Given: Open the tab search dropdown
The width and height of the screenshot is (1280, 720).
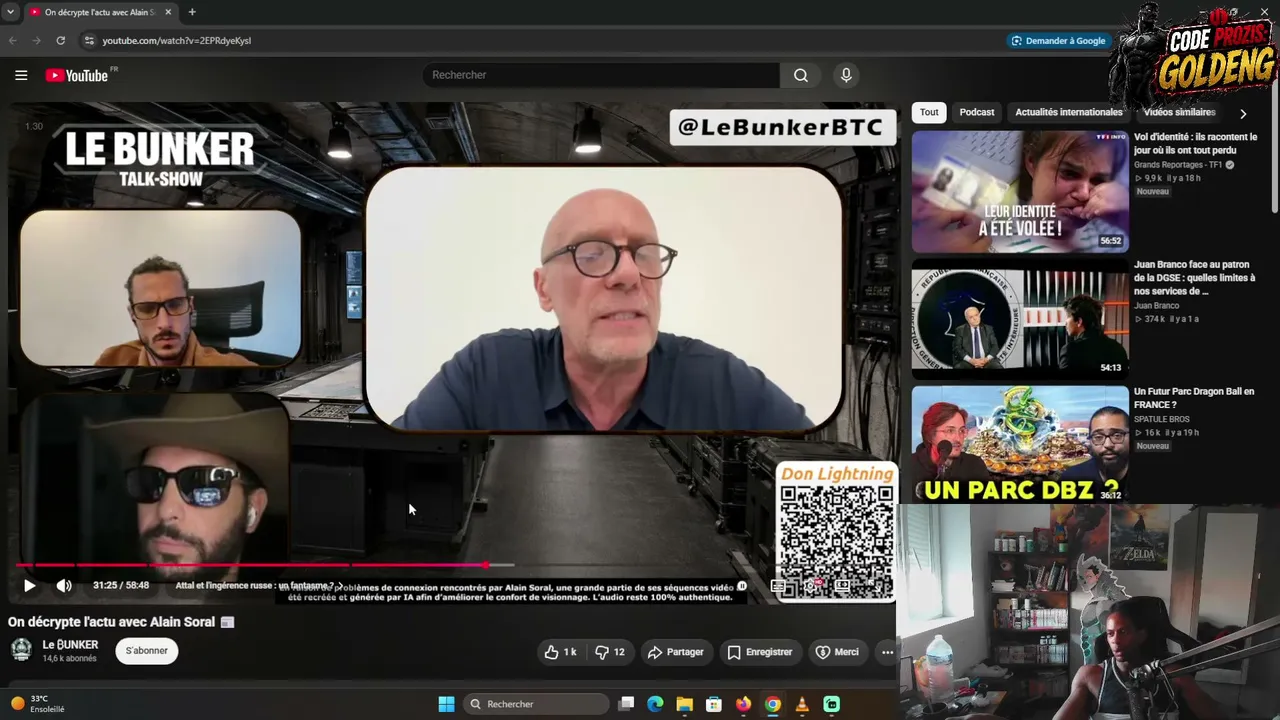Looking at the screenshot, I should pyautogui.click(x=9, y=12).
